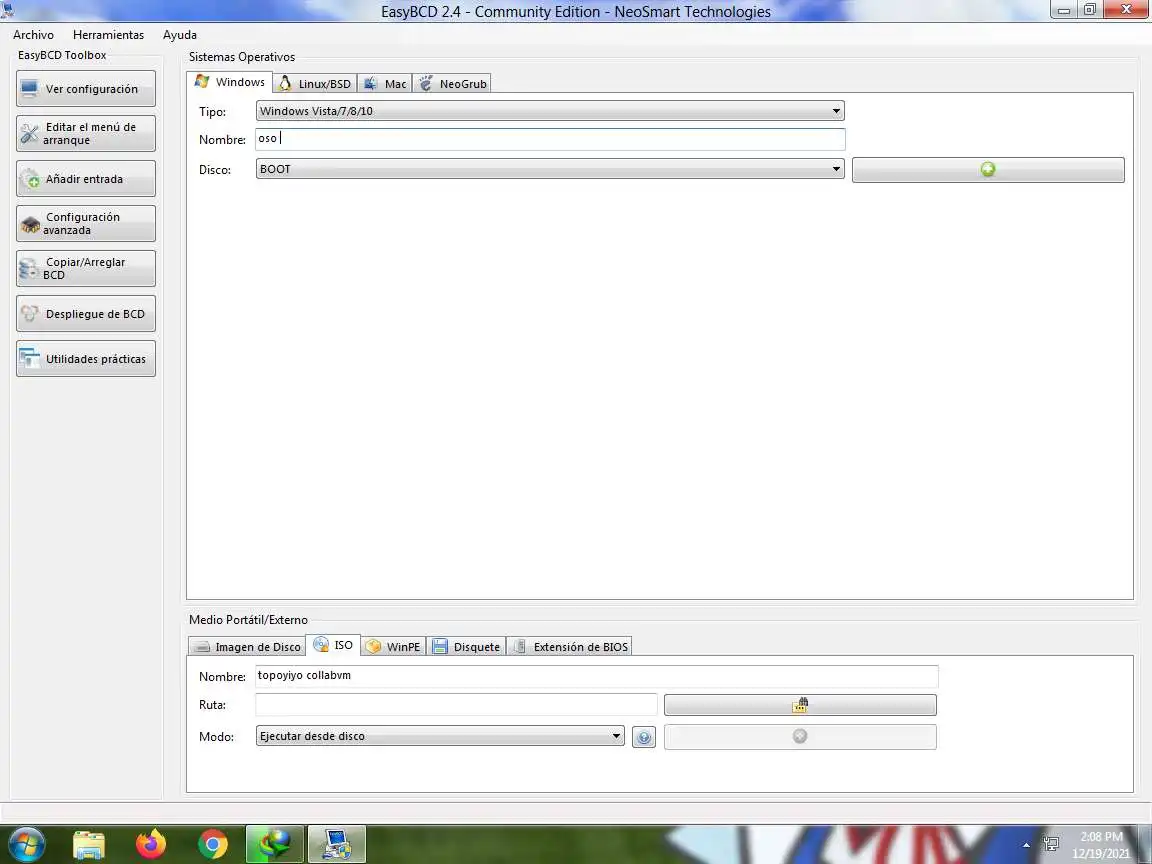This screenshot has width=1152, height=864.
Task: Launch Firefox from the taskbar
Action: (151, 845)
